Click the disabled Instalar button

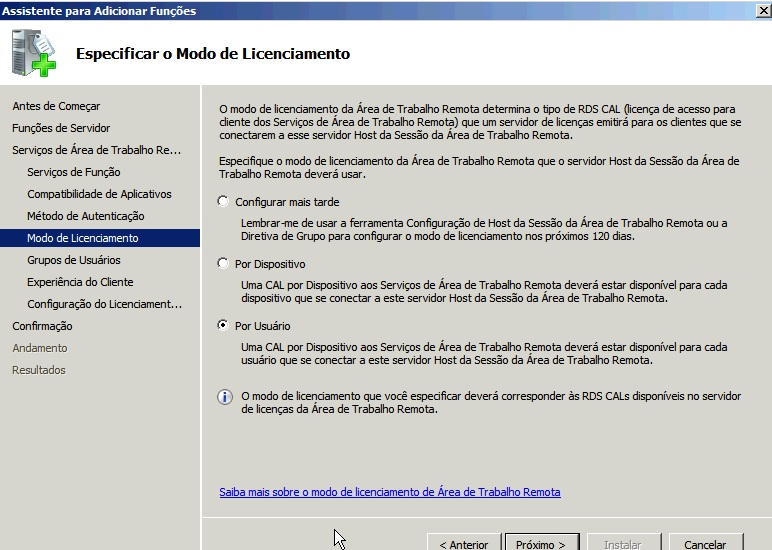[x=624, y=543]
